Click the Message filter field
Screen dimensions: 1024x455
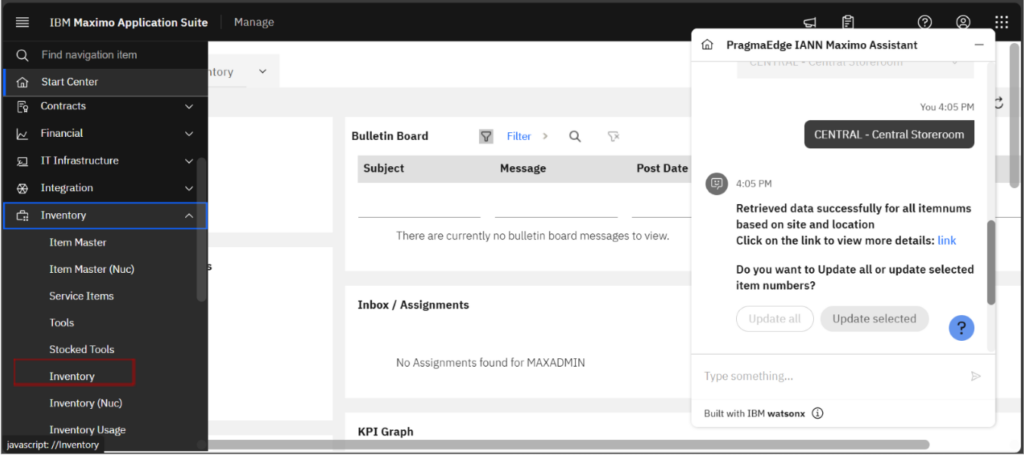click(556, 206)
